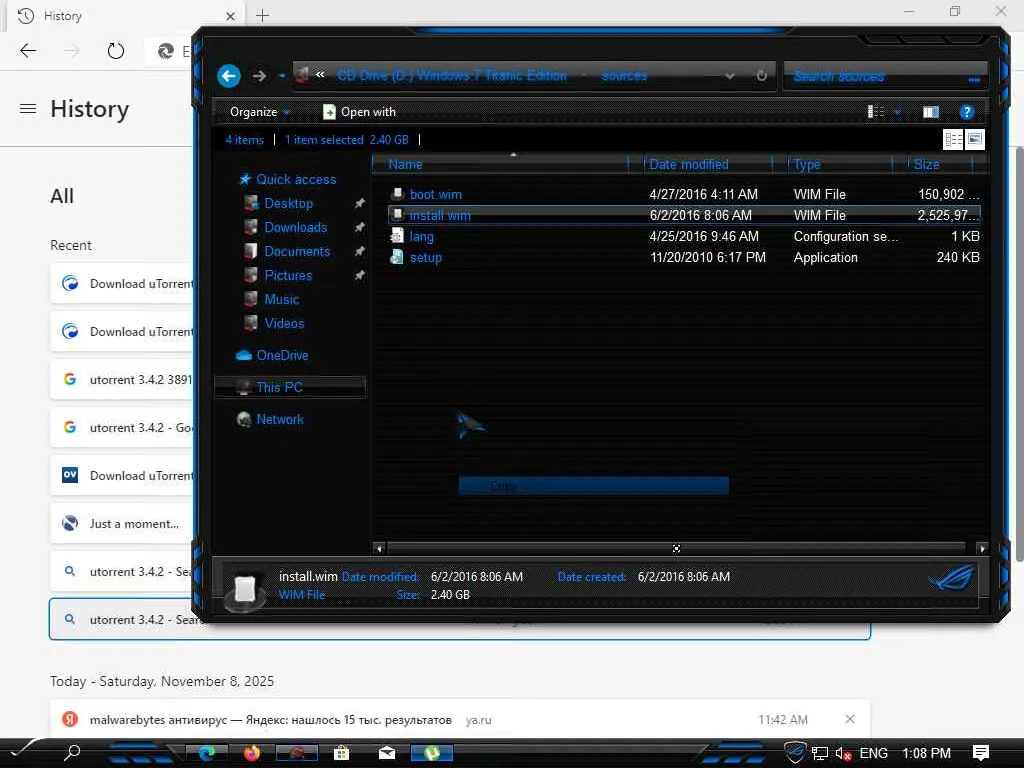Click the sources breadcrumb in address bar
The height and width of the screenshot is (768, 1024).
click(624, 76)
